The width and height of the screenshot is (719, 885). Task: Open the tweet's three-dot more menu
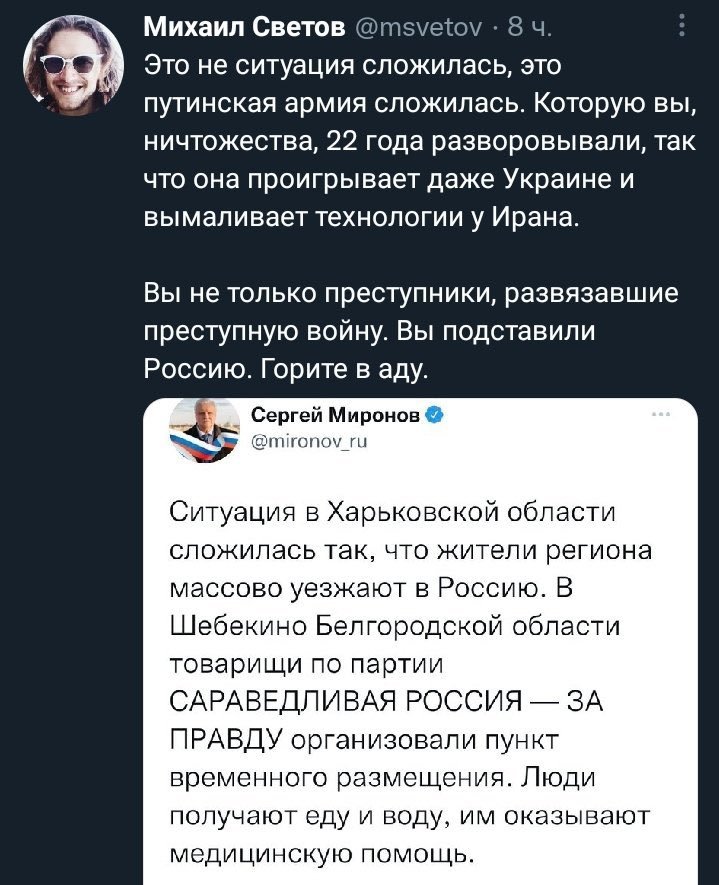681,23
